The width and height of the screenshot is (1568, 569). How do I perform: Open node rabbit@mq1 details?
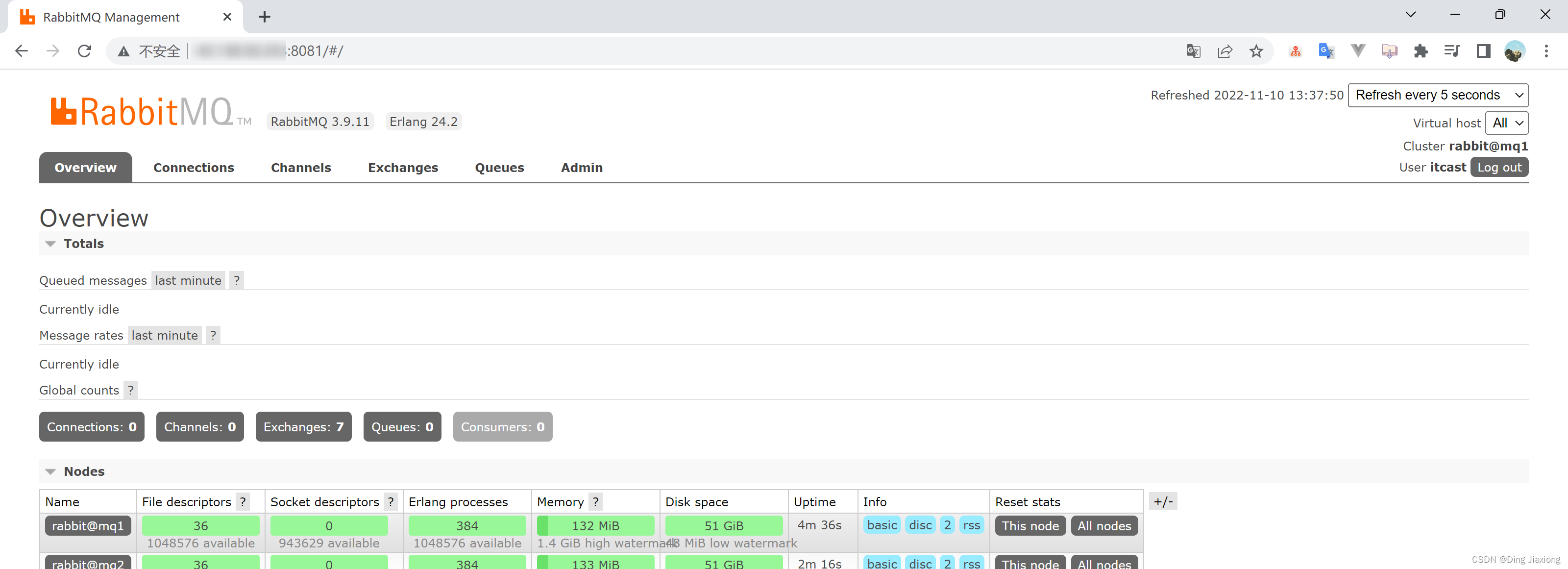point(88,526)
